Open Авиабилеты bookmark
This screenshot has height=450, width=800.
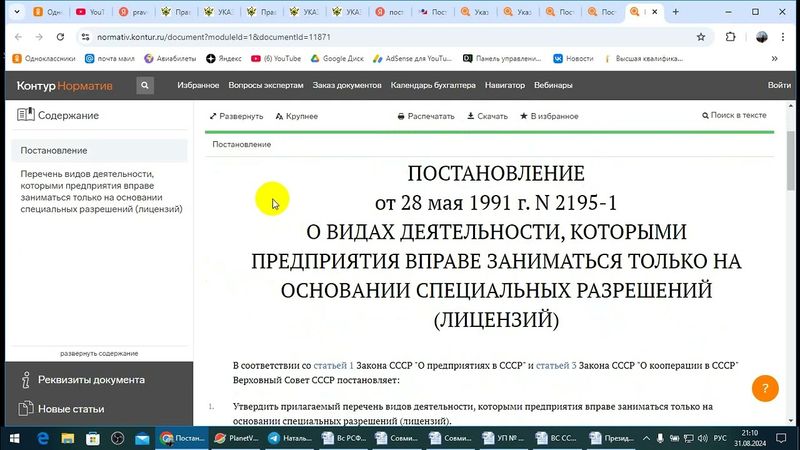(170, 59)
